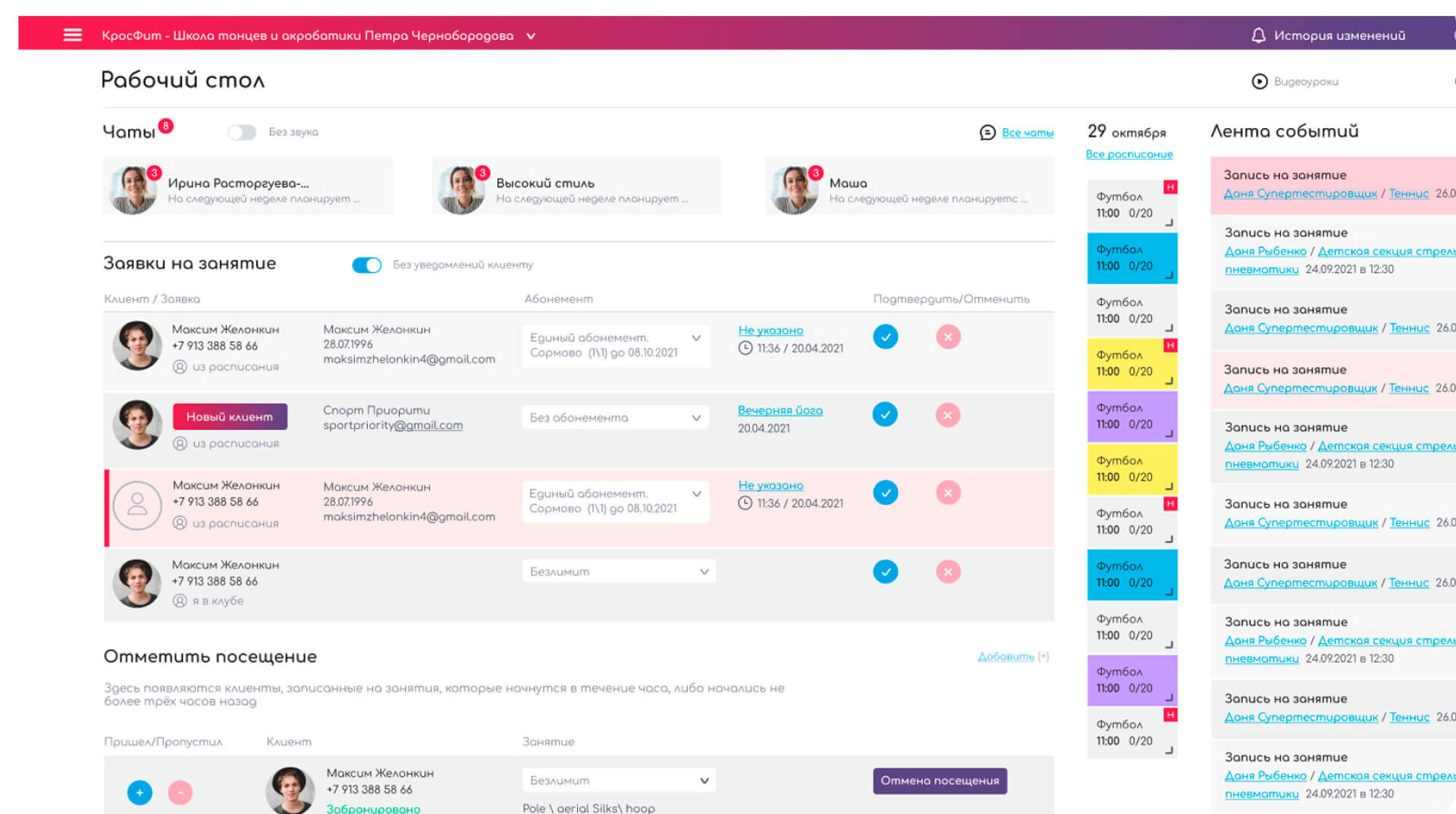Play video tutorials icon

(1260, 81)
